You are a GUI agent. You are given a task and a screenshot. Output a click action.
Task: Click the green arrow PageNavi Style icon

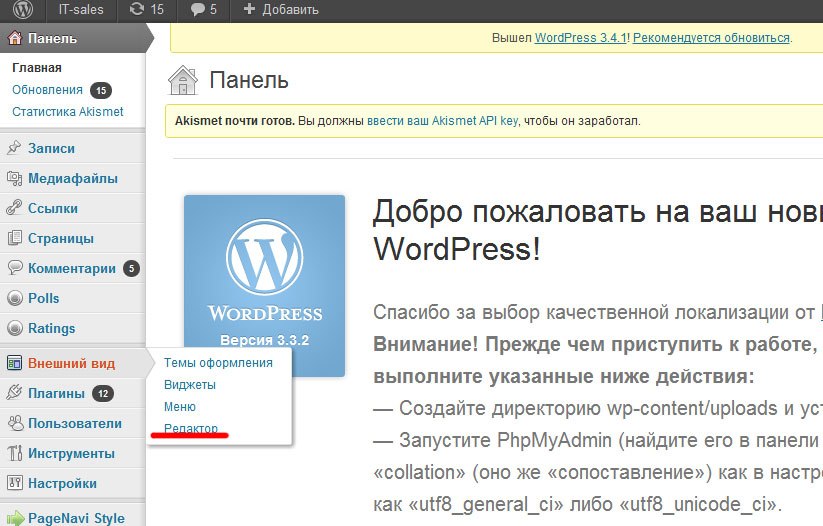point(15,518)
